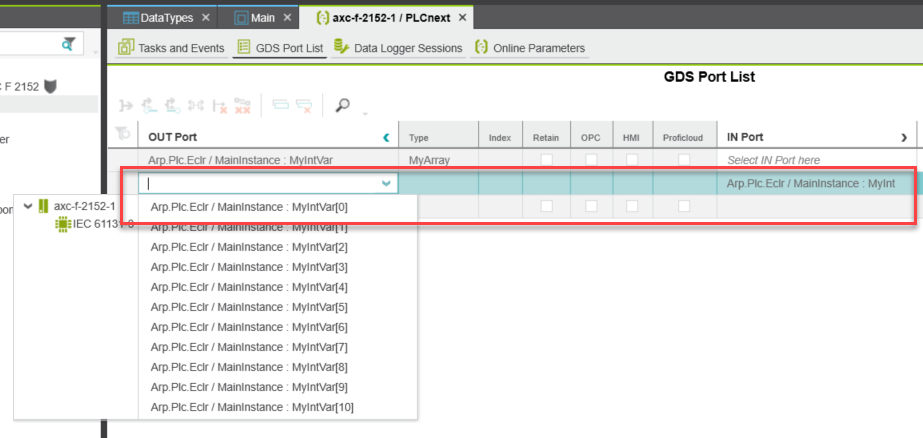Click the filter icon left of OUT Port header
Image resolution: width=923 pixels, height=438 pixels.
click(x=124, y=137)
